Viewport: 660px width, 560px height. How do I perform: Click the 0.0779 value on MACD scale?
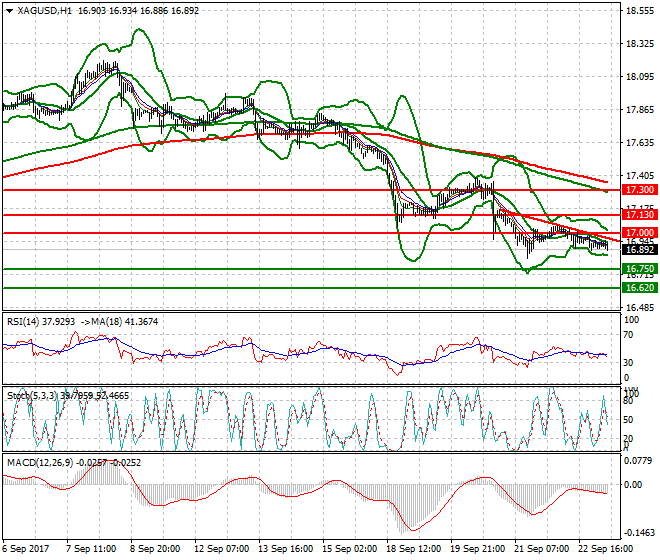[638, 461]
